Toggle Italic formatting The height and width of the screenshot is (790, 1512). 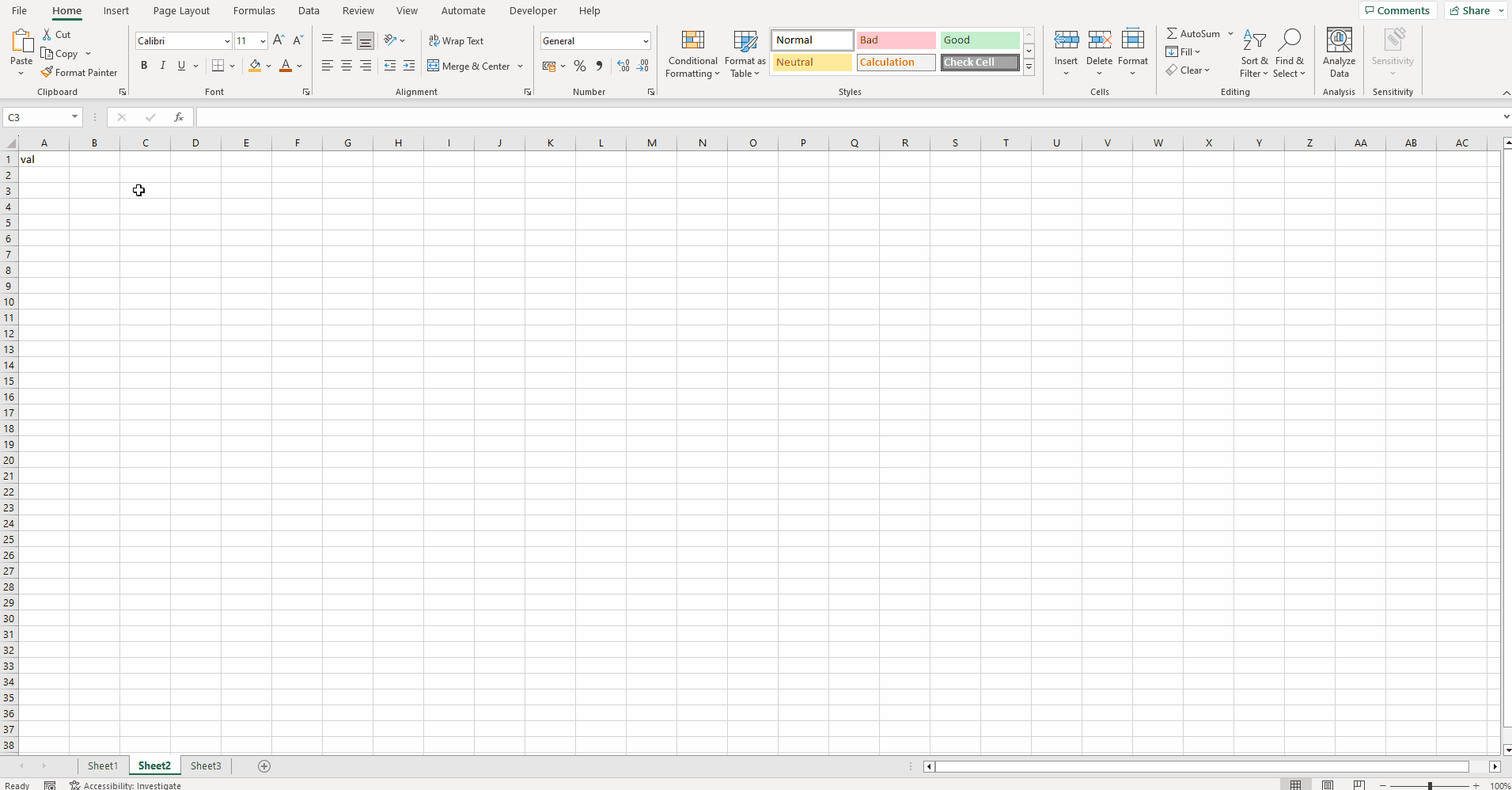(163, 66)
